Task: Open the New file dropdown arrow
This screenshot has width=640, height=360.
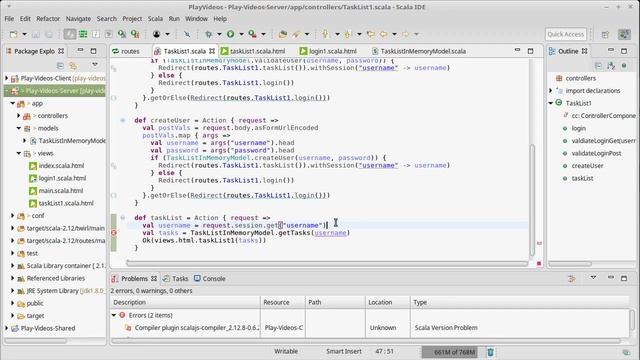Action: (24, 34)
